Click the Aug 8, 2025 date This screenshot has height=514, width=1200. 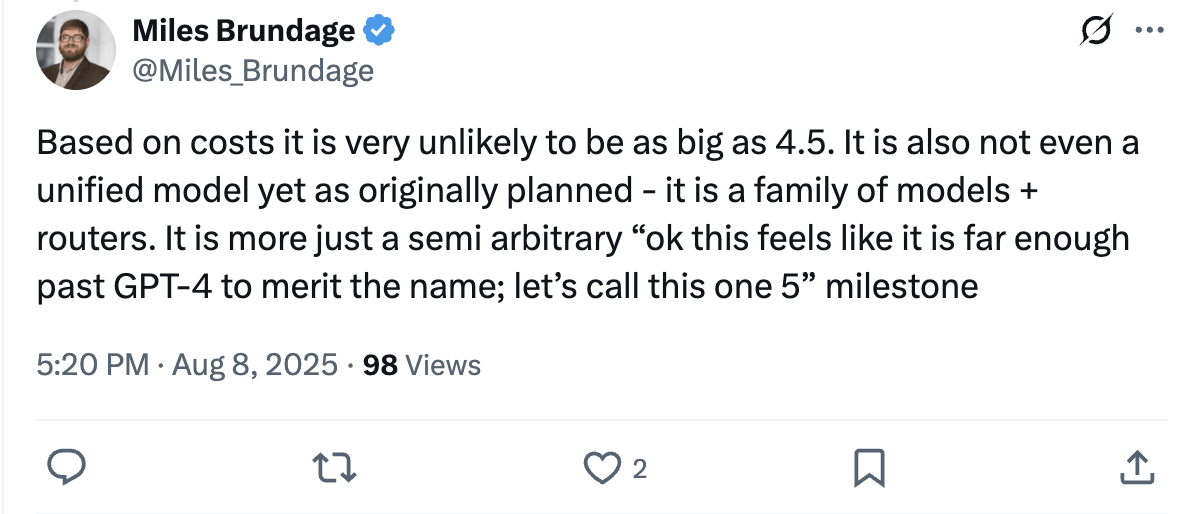[254, 365]
